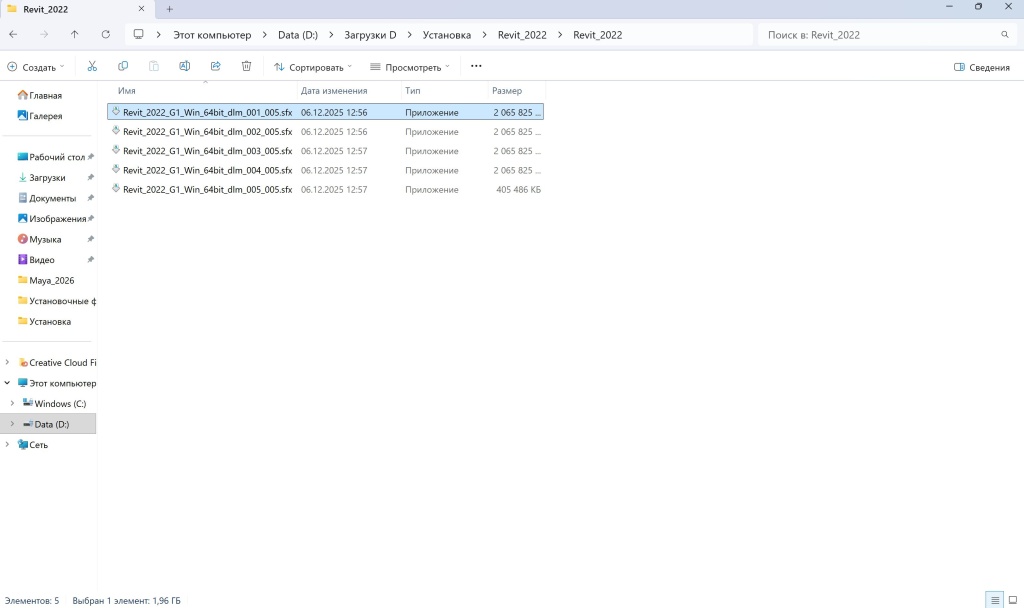The height and width of the screenshot is (608, 1024).
Task: Click the Data (D:) breadcrumb
Action: 298,35
